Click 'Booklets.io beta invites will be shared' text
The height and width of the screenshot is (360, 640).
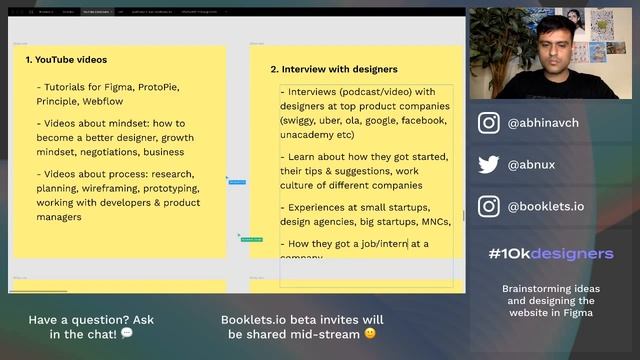(x=302, y=327)
